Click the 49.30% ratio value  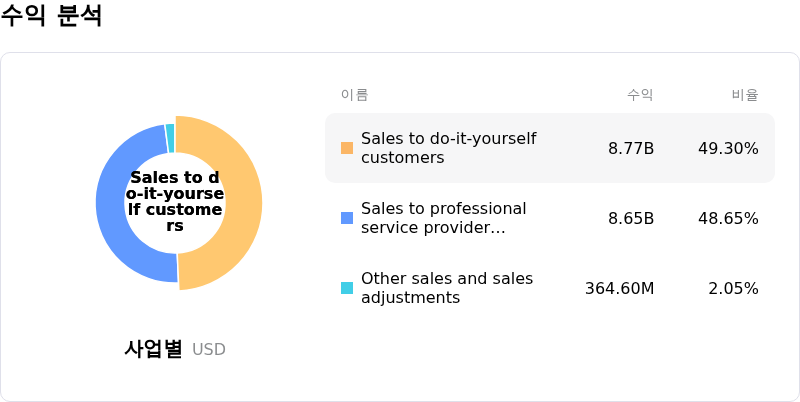(728, 148)
